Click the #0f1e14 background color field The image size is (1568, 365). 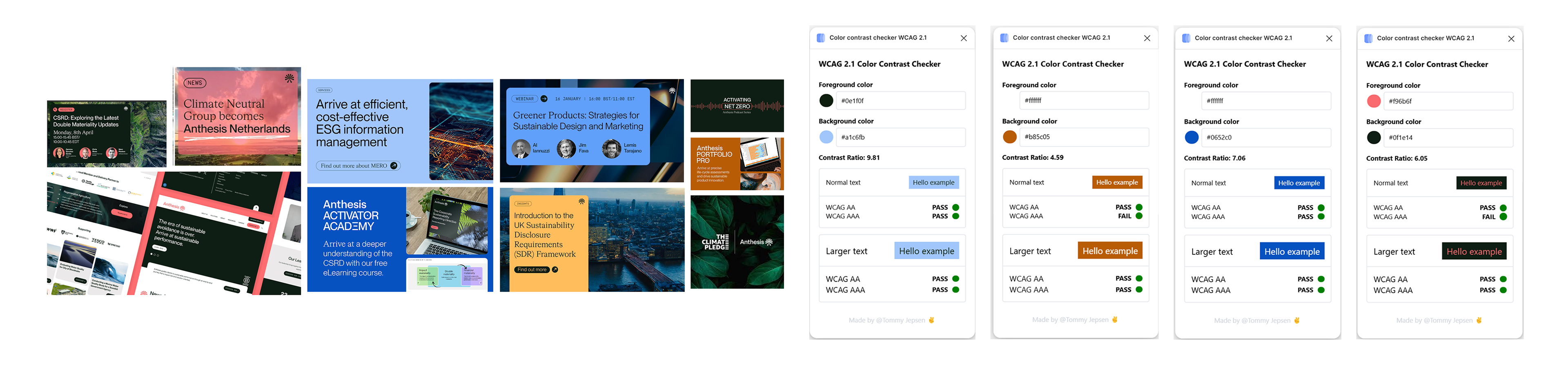[1448, 138]
